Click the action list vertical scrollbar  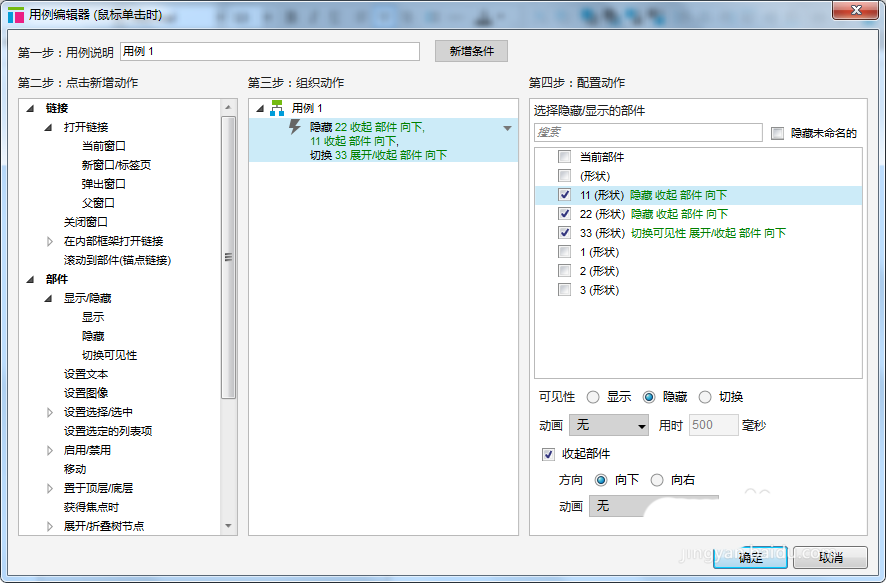(x=228, y=257)
